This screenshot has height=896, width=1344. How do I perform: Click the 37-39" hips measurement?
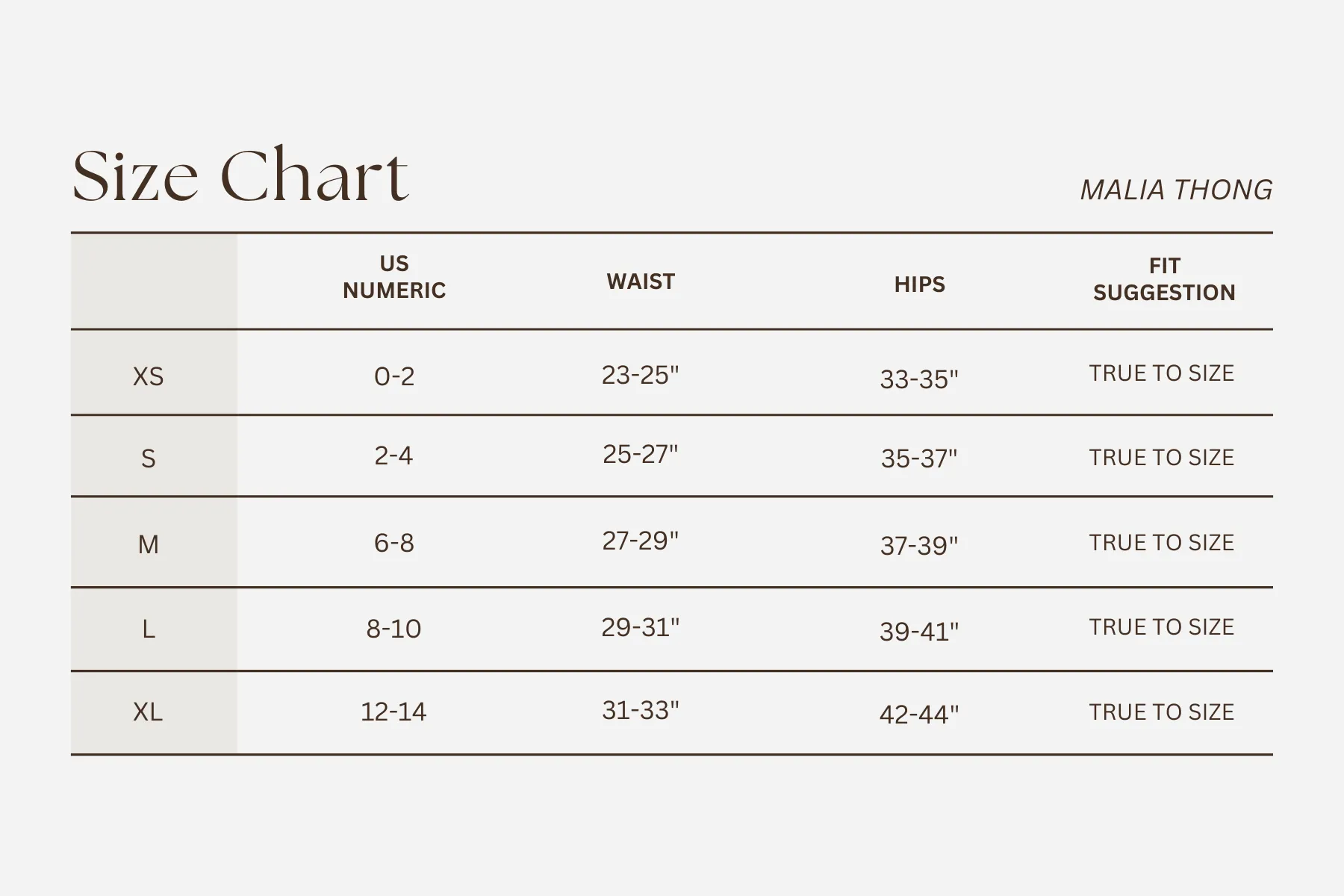tap(919, 545)
